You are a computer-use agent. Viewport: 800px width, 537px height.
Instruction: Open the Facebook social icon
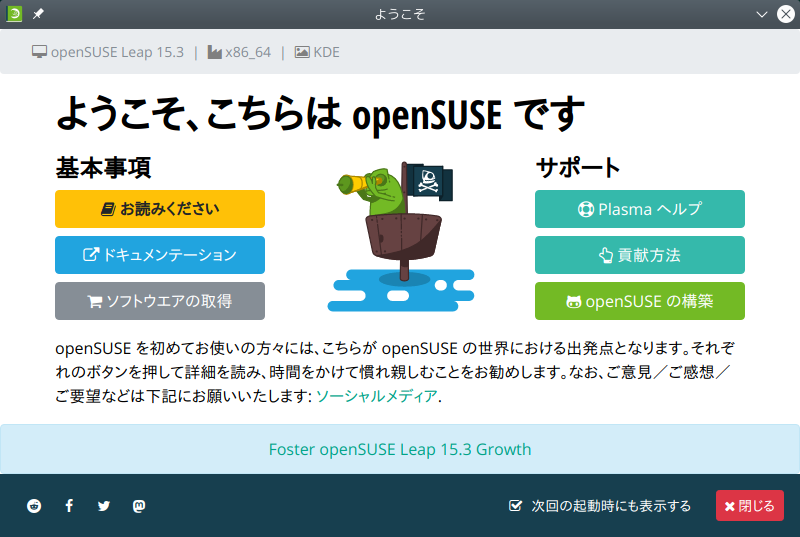click(x=69, y=506)
